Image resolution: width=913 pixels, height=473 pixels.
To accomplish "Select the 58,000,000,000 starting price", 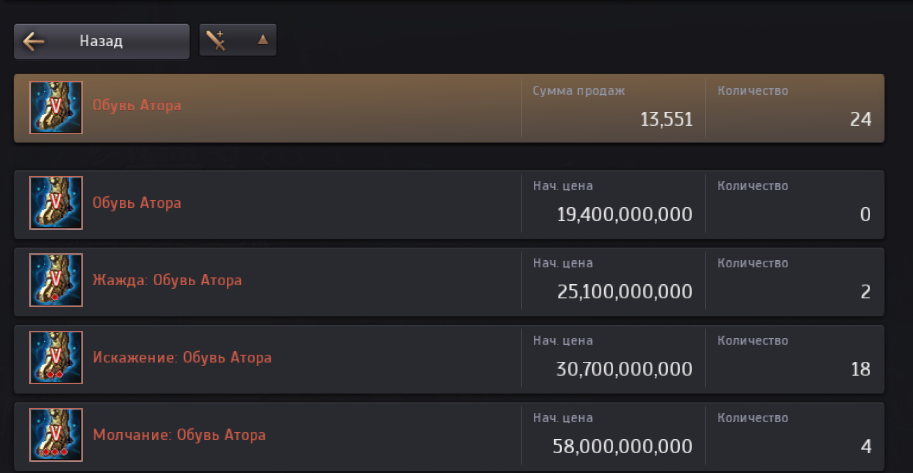I will pos(622,447).
